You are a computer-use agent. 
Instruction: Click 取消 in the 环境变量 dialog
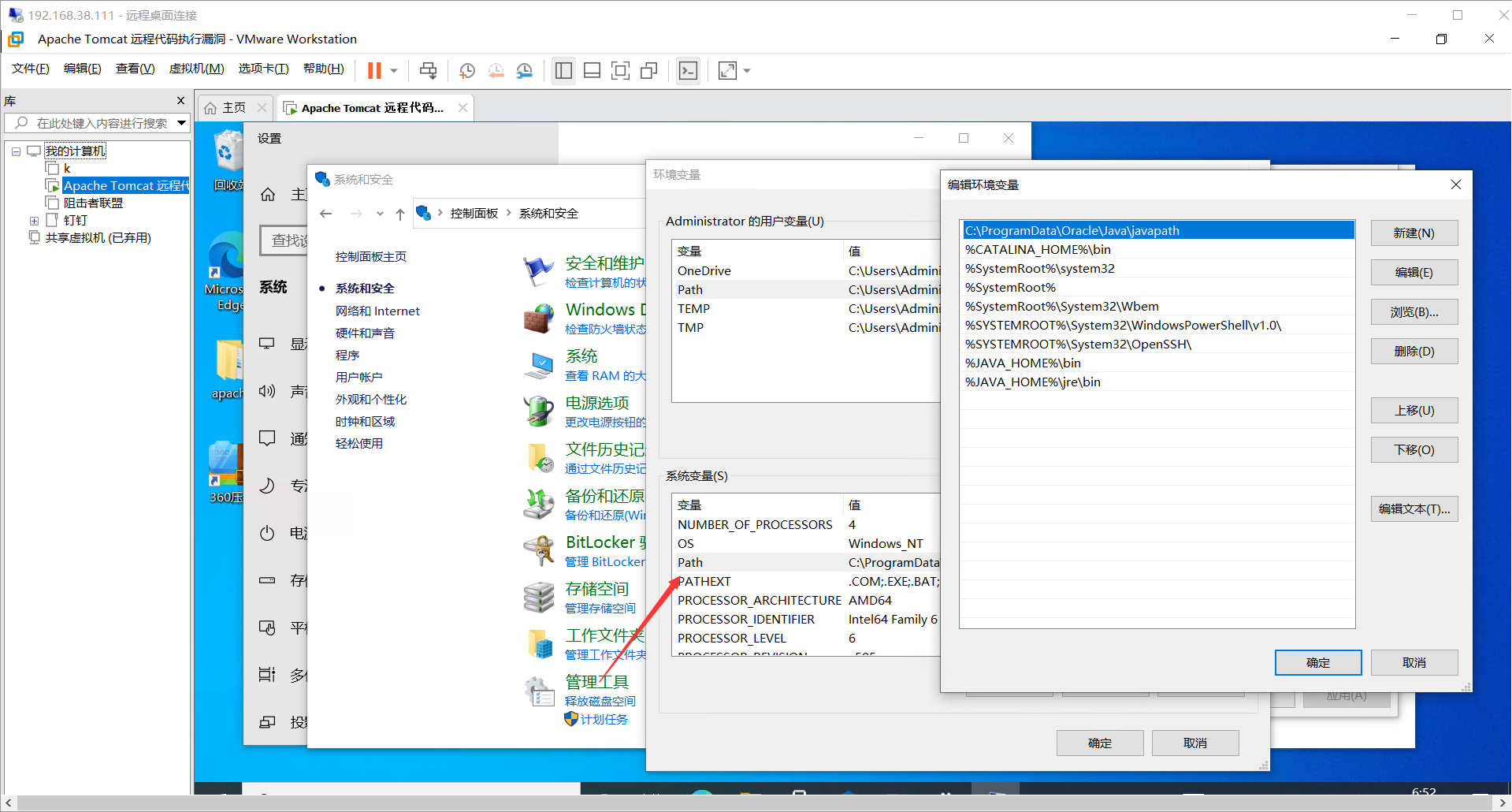pos(1195,743)
